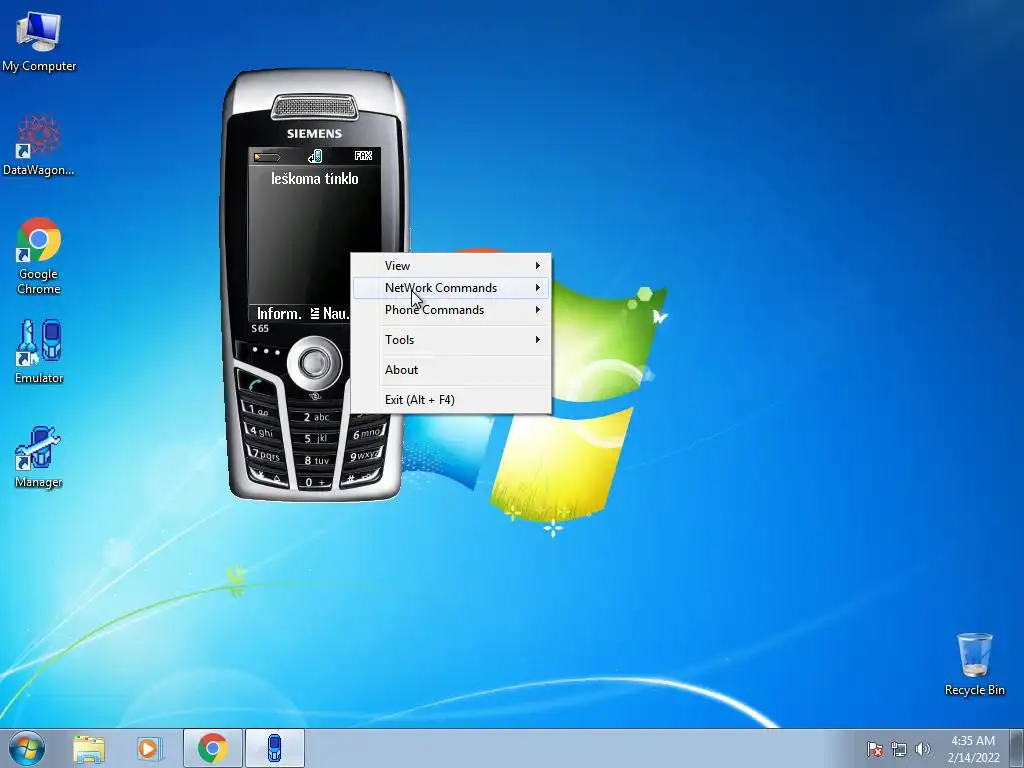The width and height of the screenshot is (1024, 768).
Task: Click the phone keypad 8 tuv key
Action: (x=316, y=460)
